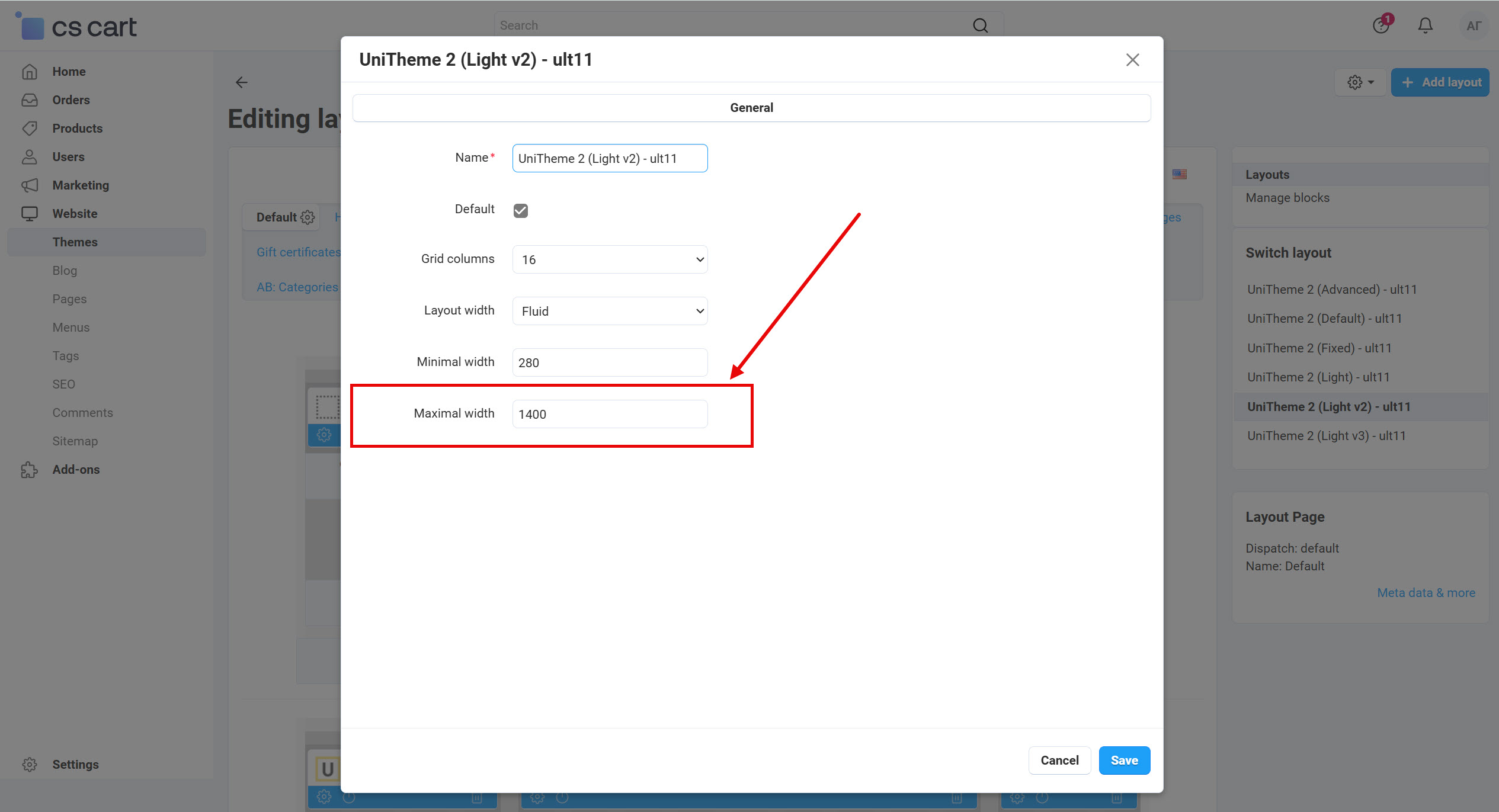The width and height of the screenshot is (1499, 812).
Task: Open the notifications bell
Action: click(1425, 25)
